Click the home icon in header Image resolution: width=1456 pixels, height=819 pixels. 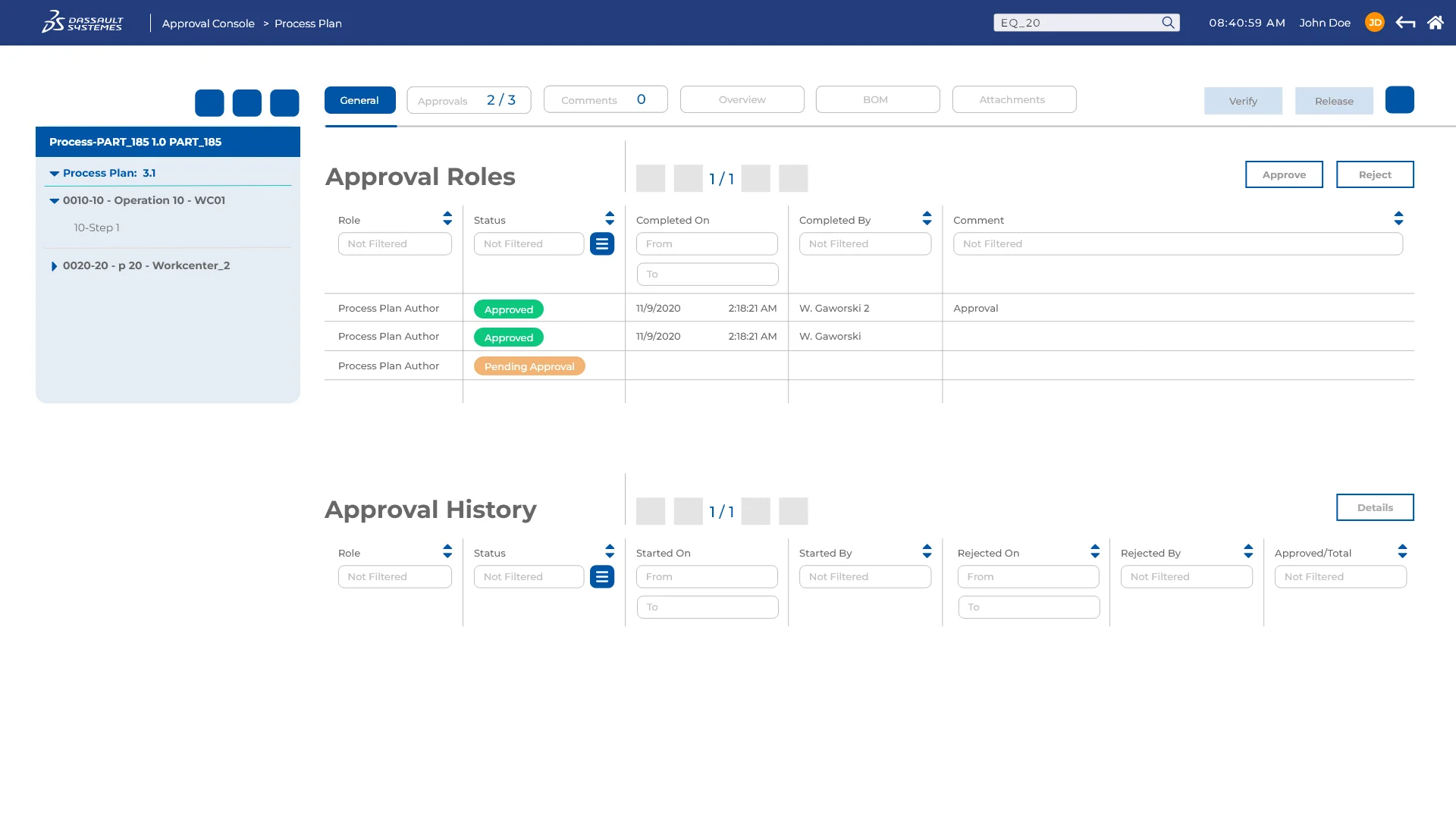[x=1435, y=23]
